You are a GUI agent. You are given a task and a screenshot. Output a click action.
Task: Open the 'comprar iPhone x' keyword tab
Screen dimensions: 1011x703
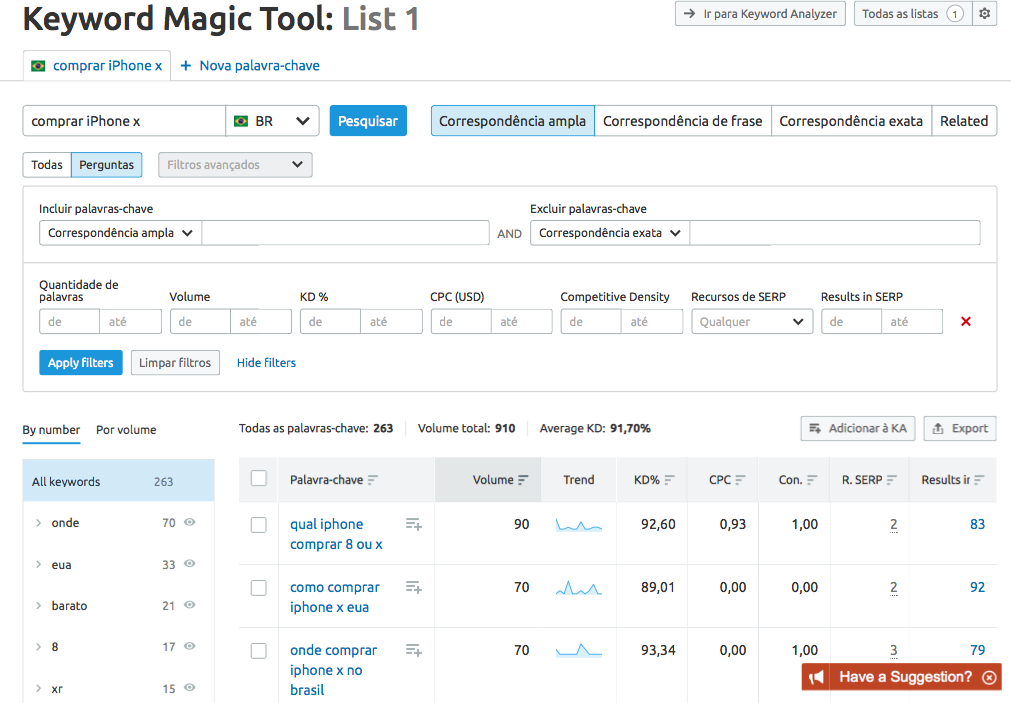tap(97, 66)
